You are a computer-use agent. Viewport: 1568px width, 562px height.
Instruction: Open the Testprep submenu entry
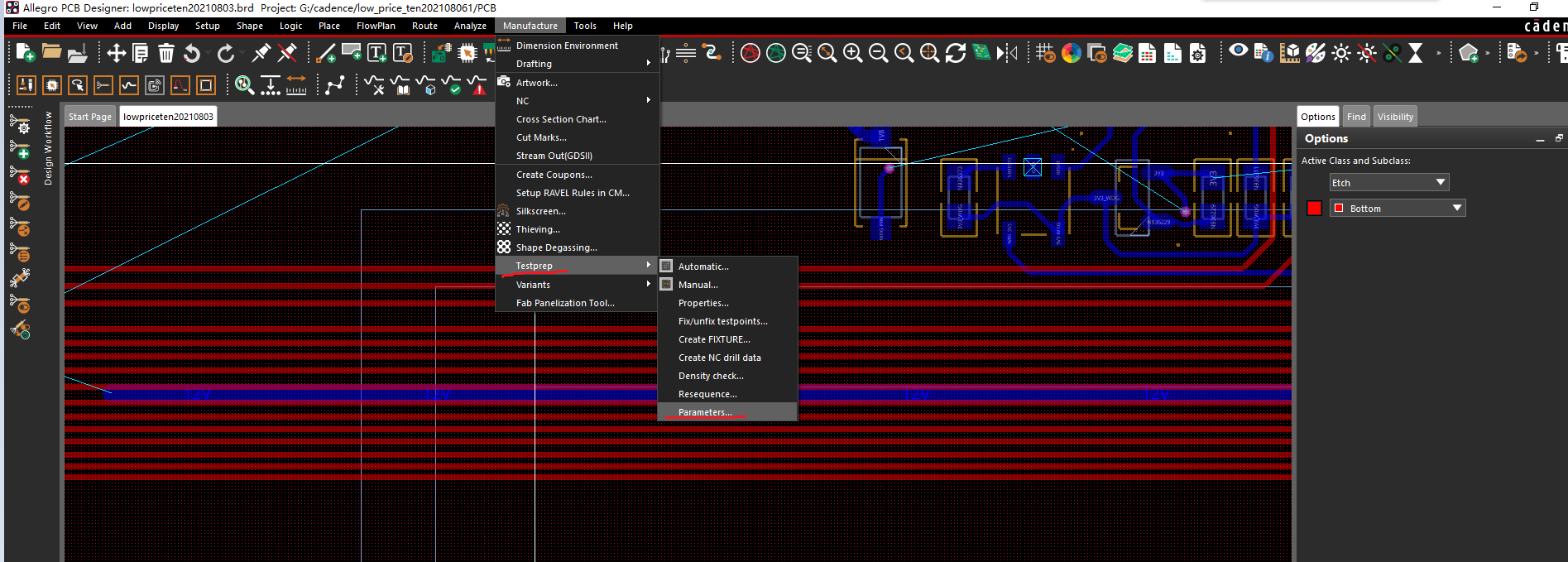577,266
